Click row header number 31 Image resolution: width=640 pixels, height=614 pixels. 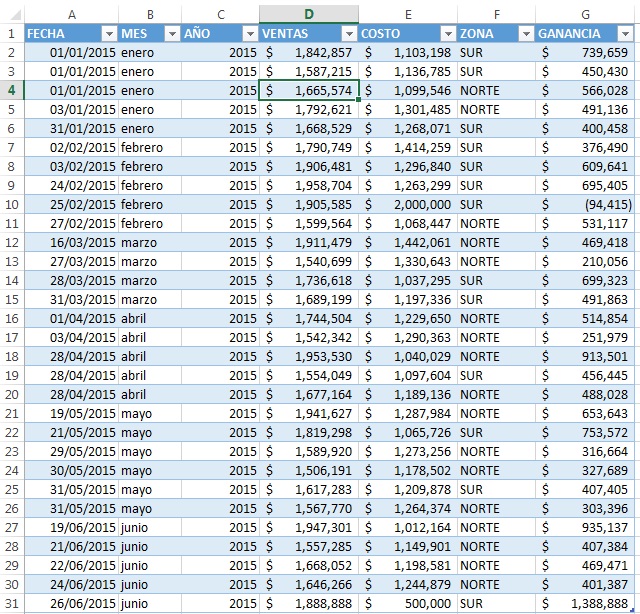pyautogui.click(x=10, y=603)
